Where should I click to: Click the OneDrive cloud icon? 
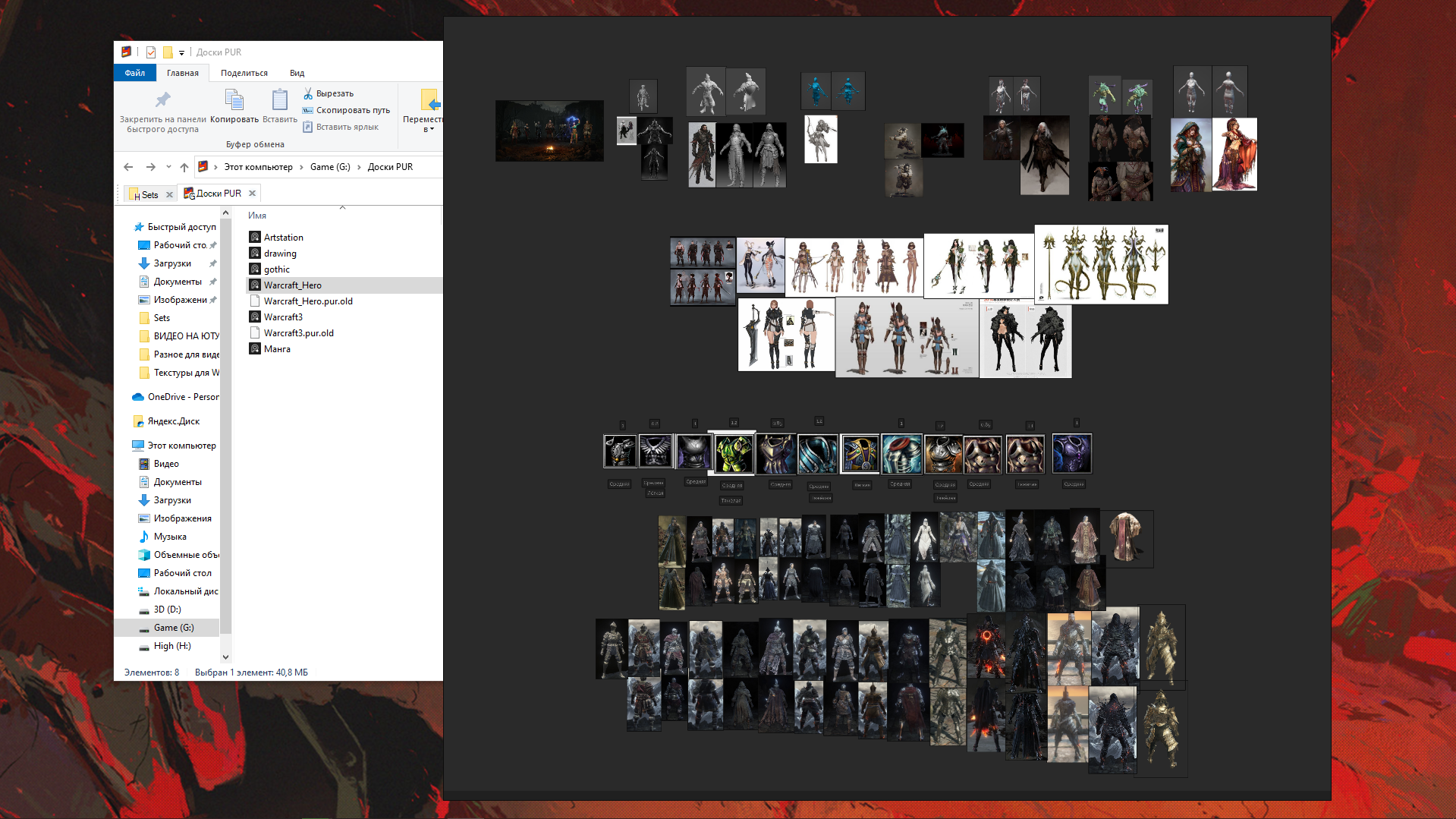(138, 397)
